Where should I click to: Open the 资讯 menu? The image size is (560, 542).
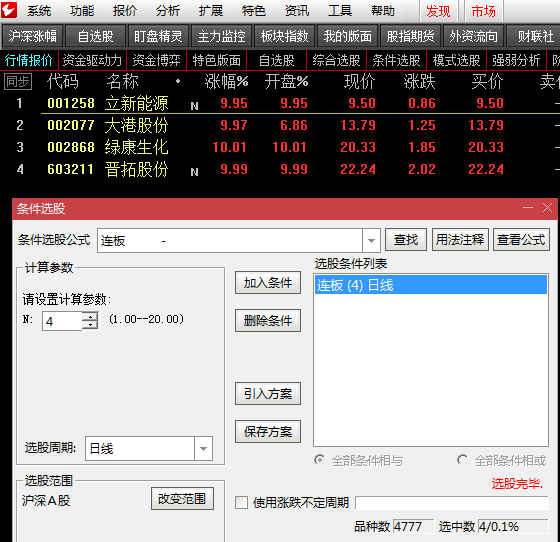297,11
